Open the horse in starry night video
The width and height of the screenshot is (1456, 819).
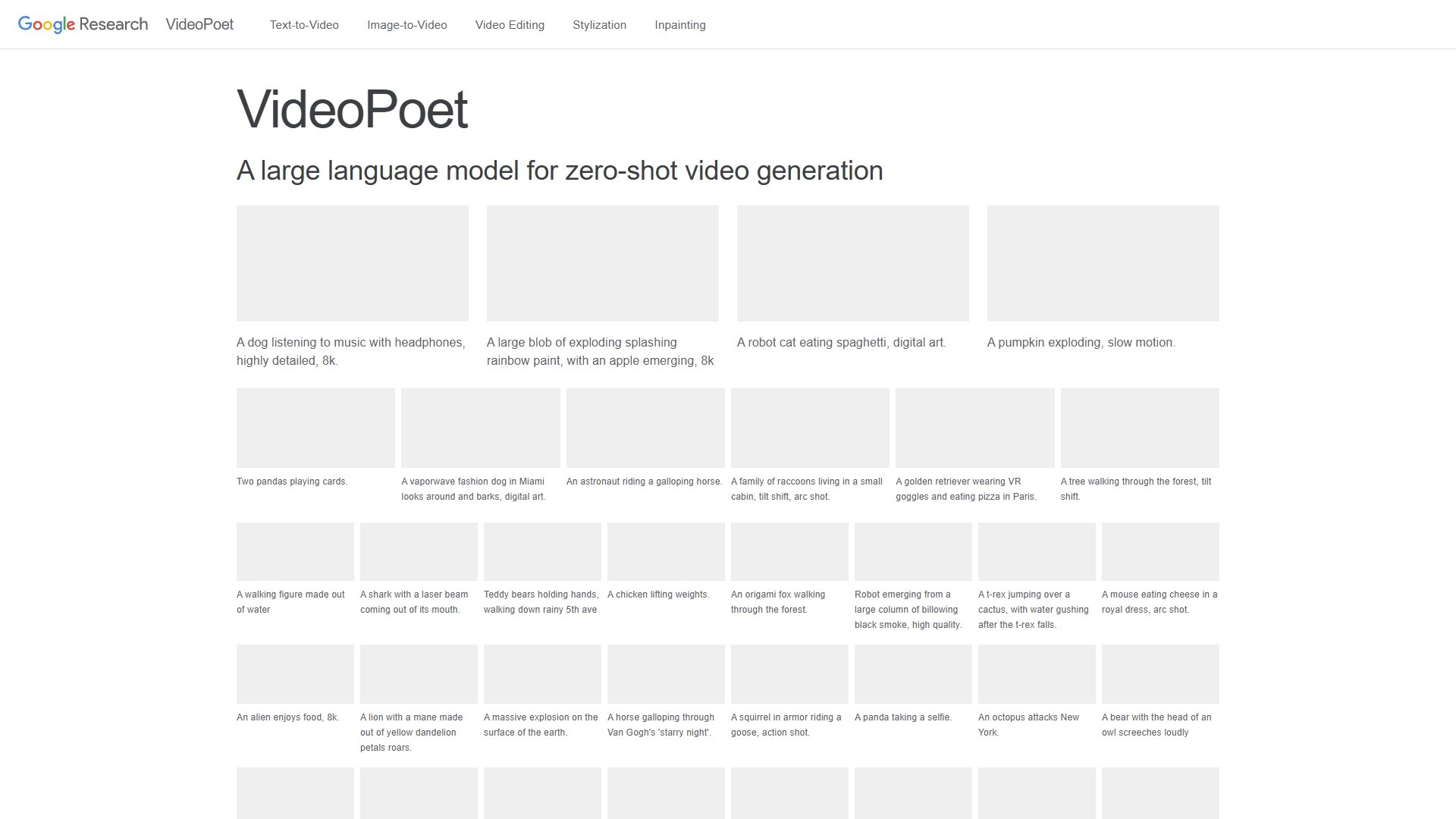(x=666, y=674)
